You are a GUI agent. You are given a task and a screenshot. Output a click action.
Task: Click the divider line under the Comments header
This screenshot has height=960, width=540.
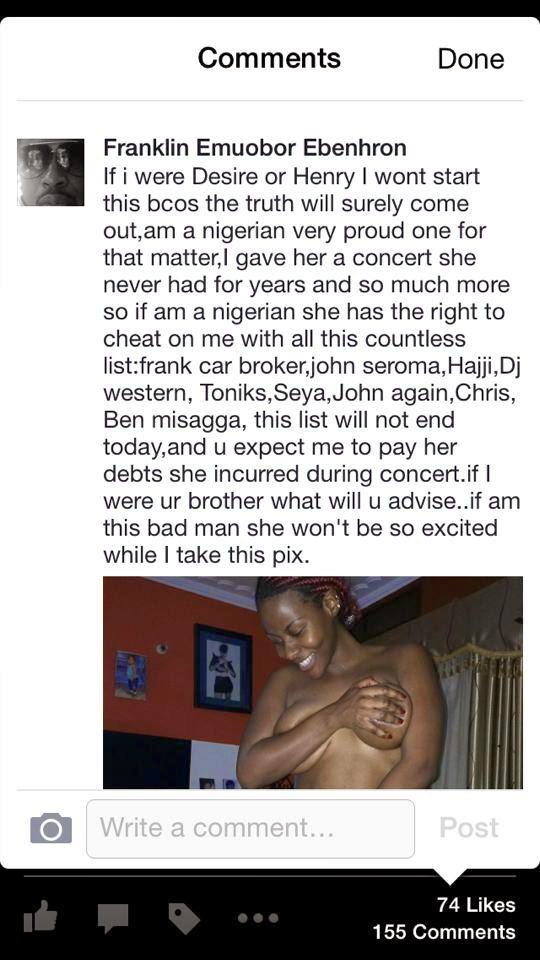[270, 100]
